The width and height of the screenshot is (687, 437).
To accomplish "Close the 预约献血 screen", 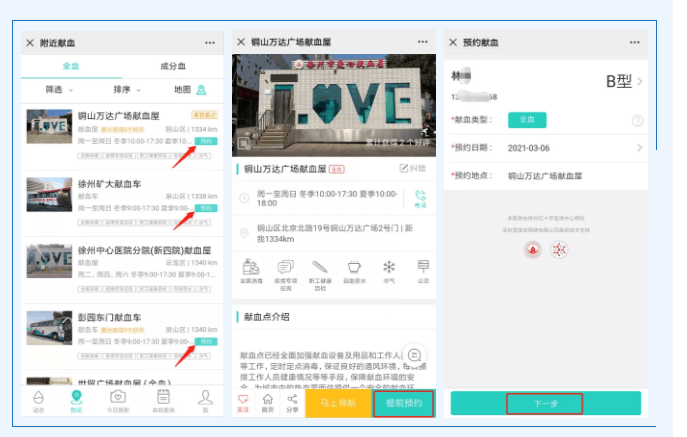I will 453,43.
